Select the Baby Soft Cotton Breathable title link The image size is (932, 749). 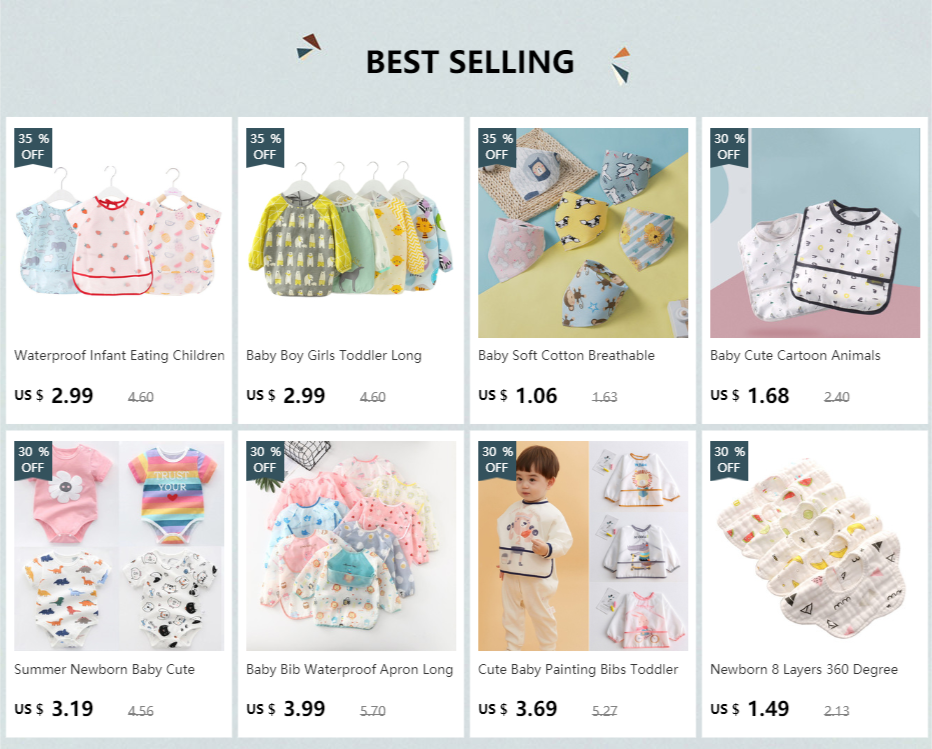(566, 355)
